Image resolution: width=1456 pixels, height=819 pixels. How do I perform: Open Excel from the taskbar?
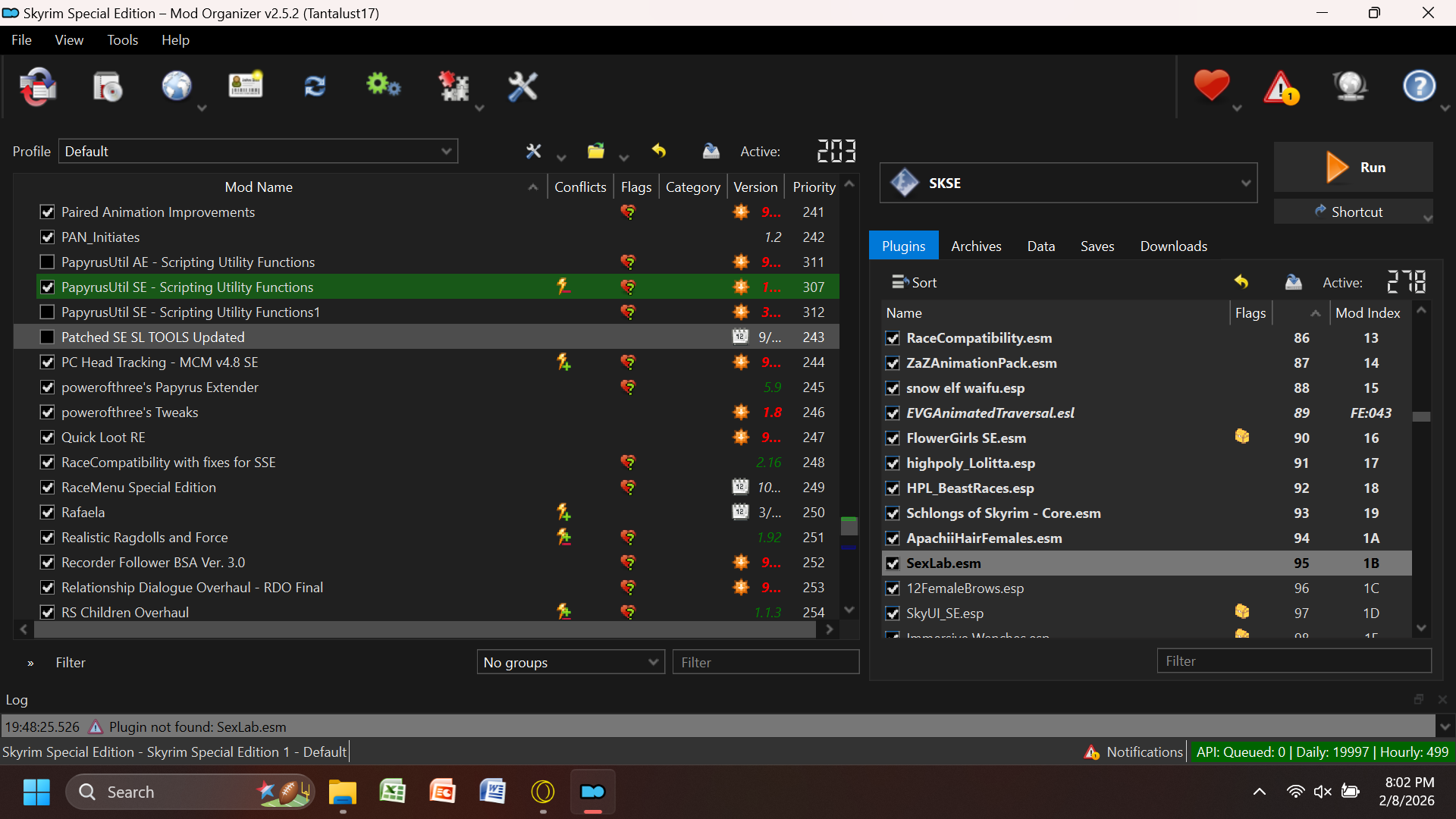[x=393, y=792]
